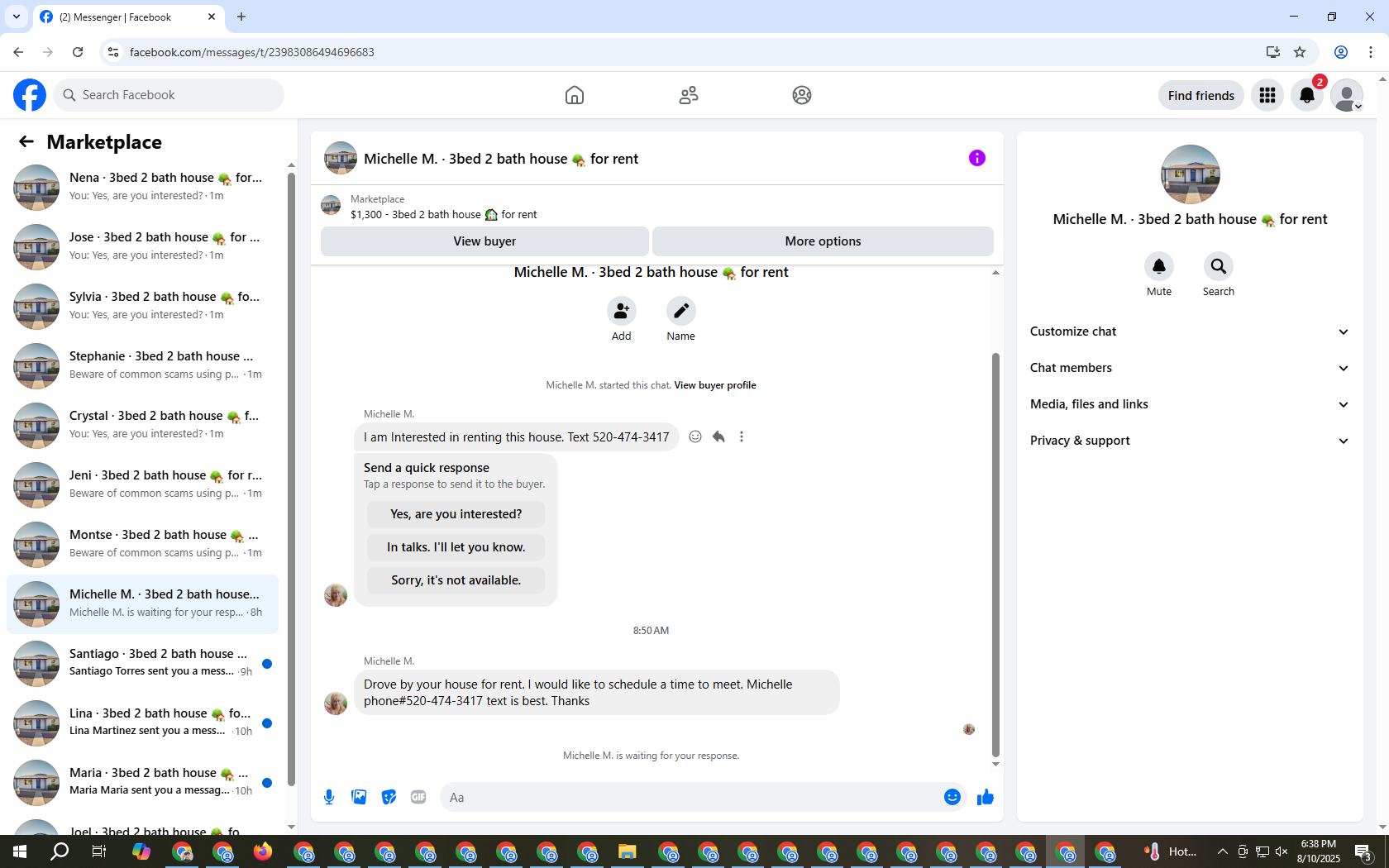Viewport: 1389px width, 868px height.
Task: Go to the Home feed icon
Action: click(575, 95)
